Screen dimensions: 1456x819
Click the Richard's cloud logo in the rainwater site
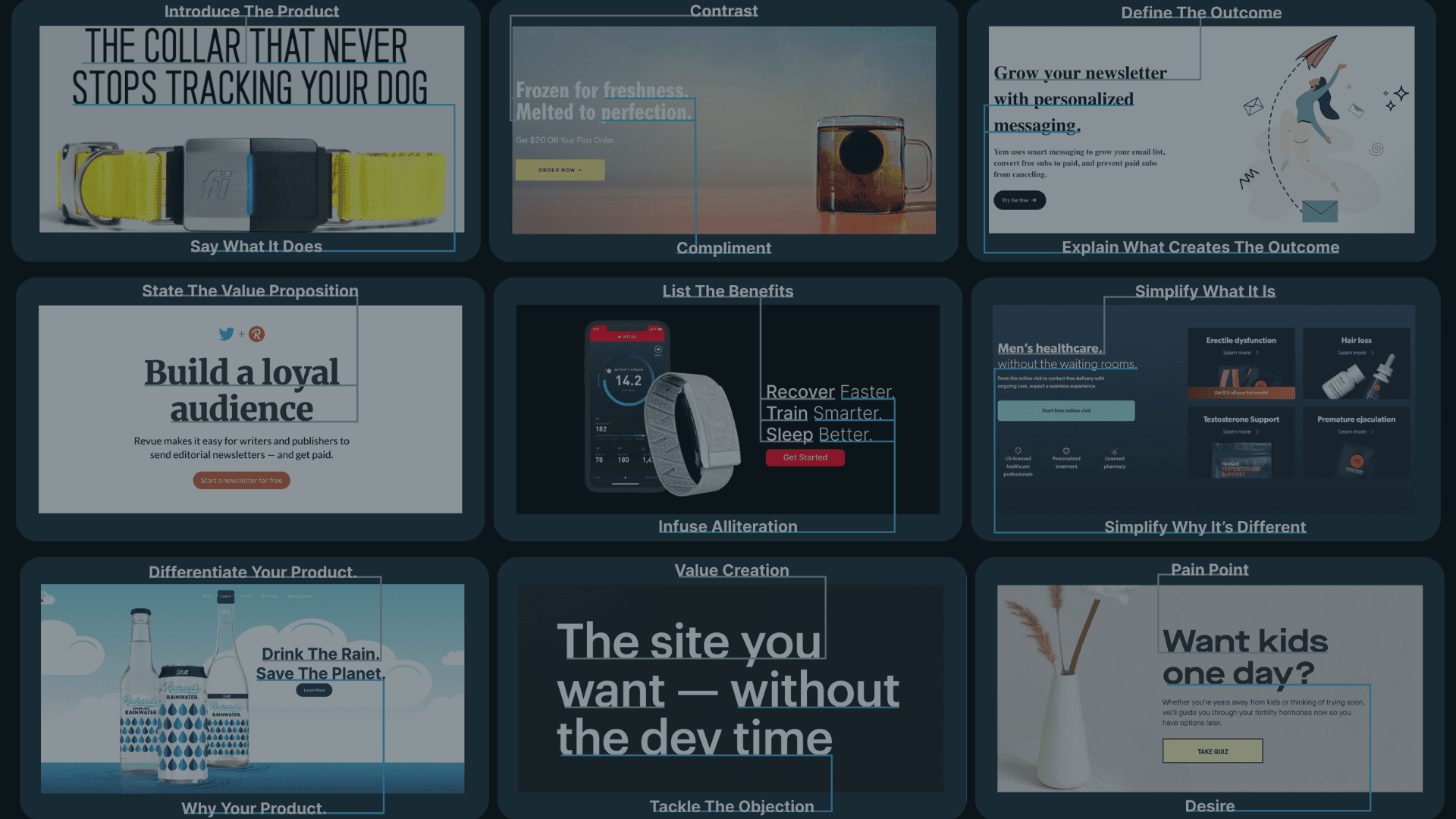pos(47,598)
